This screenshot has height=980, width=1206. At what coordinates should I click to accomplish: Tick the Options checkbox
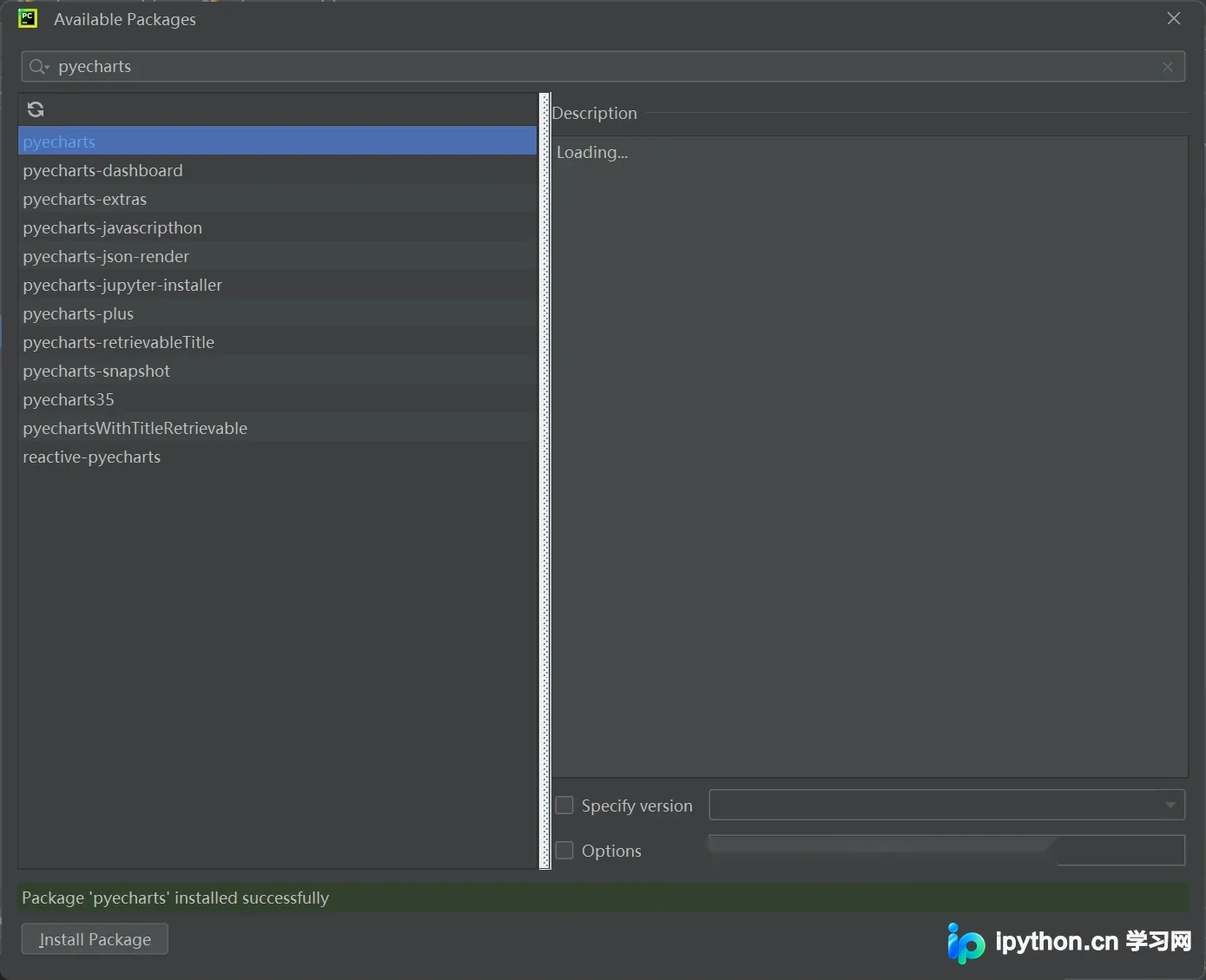click(x=564, y=851)
